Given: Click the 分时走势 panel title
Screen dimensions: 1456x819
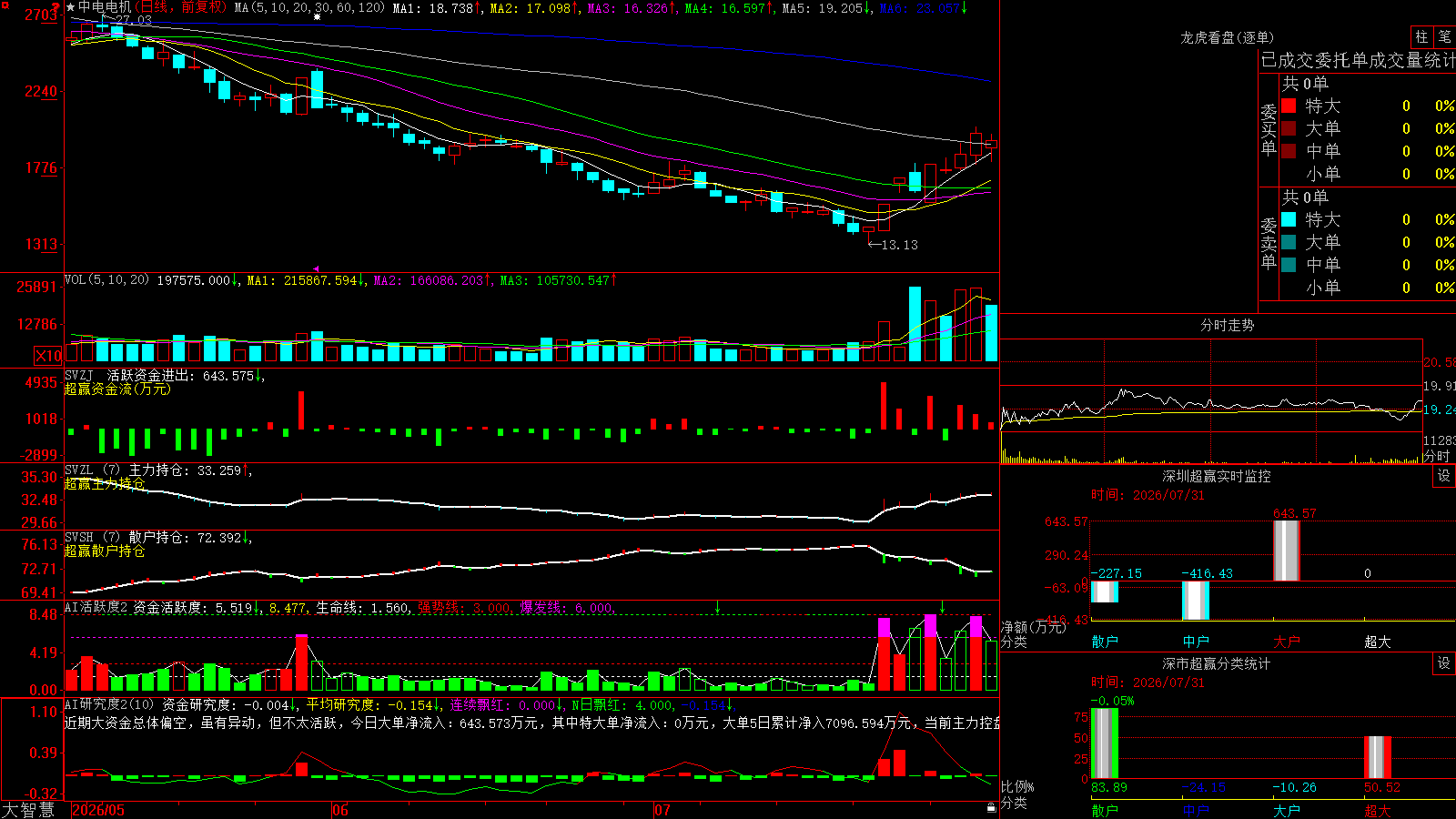Looking at the screenshot, I should tap(1227, 325).
